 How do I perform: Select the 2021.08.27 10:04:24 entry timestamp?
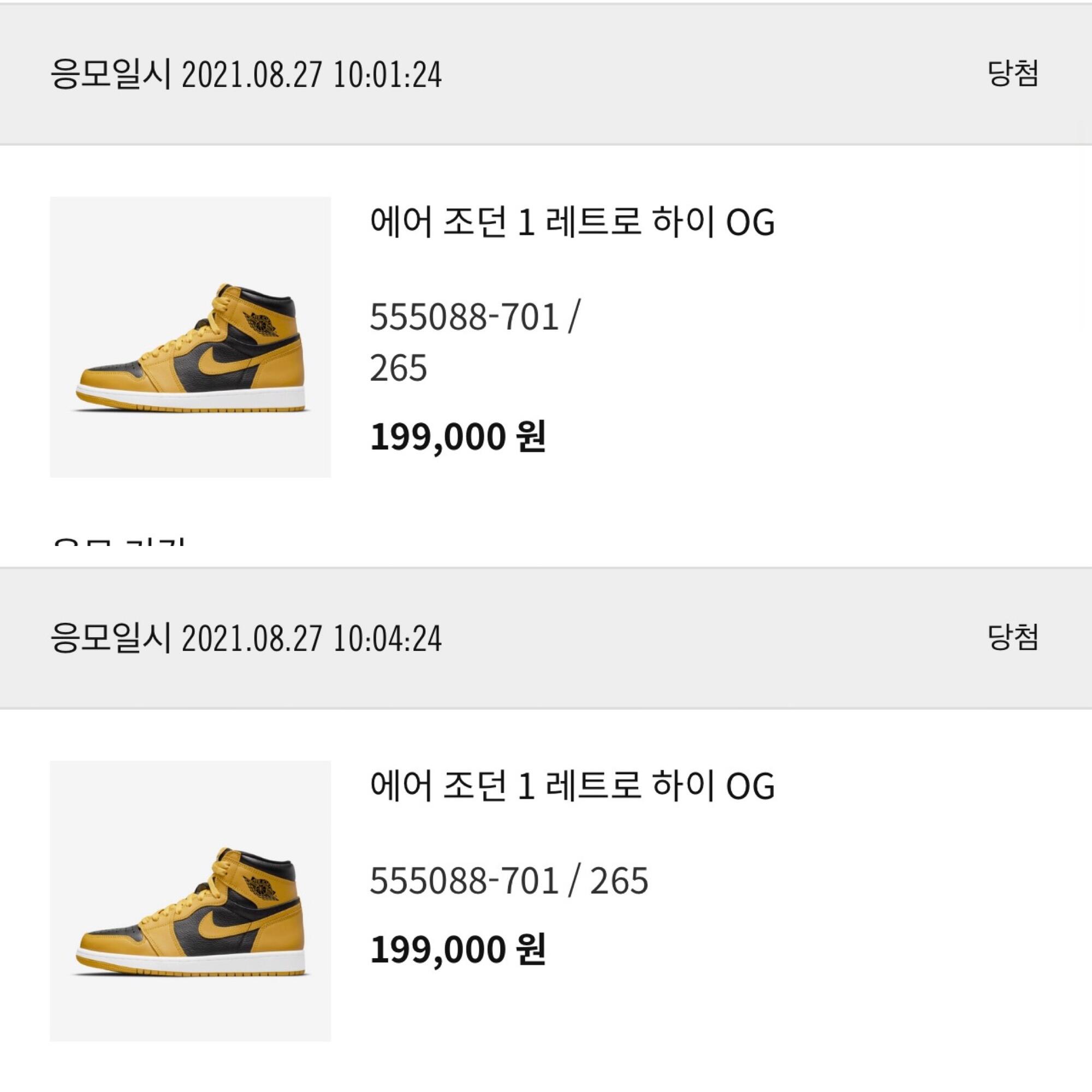click(x=311, y=639)
